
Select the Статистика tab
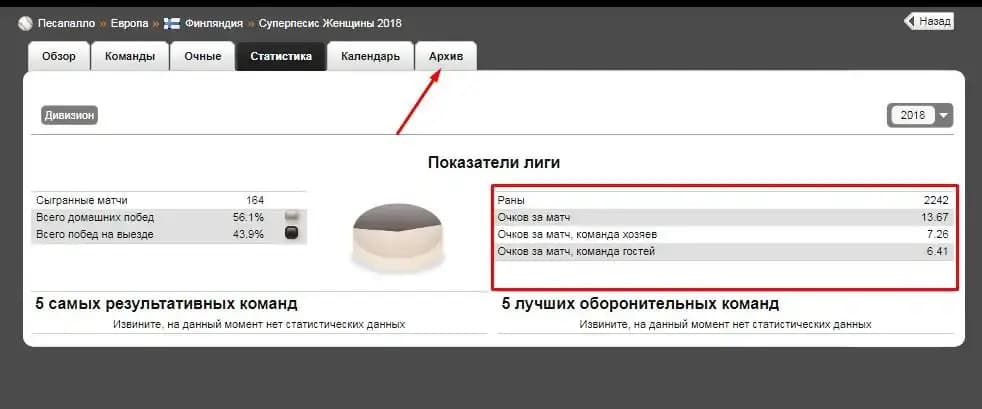281,56
